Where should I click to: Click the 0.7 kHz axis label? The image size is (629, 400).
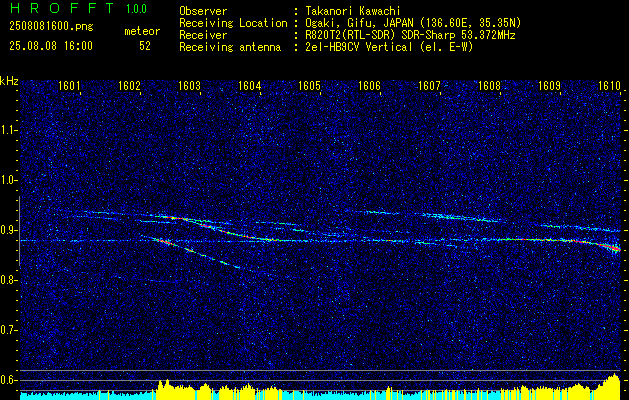click(8, 330)
